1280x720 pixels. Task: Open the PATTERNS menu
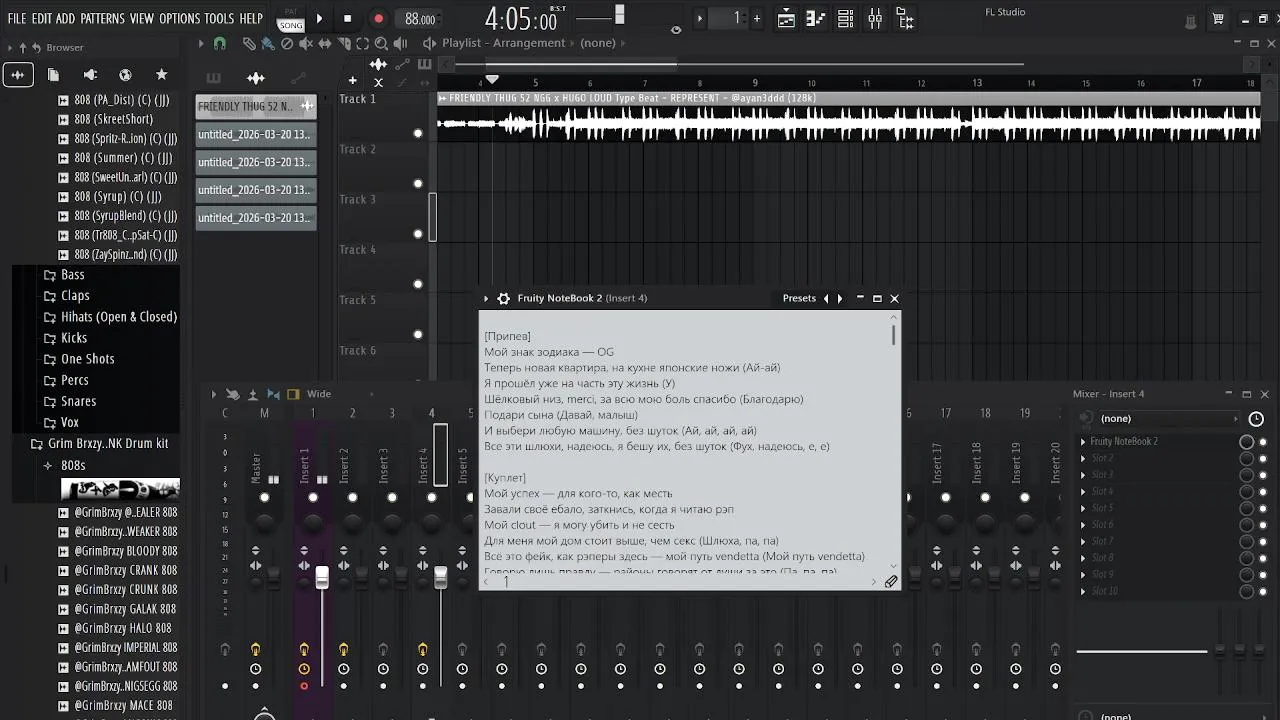click(102, 18)
